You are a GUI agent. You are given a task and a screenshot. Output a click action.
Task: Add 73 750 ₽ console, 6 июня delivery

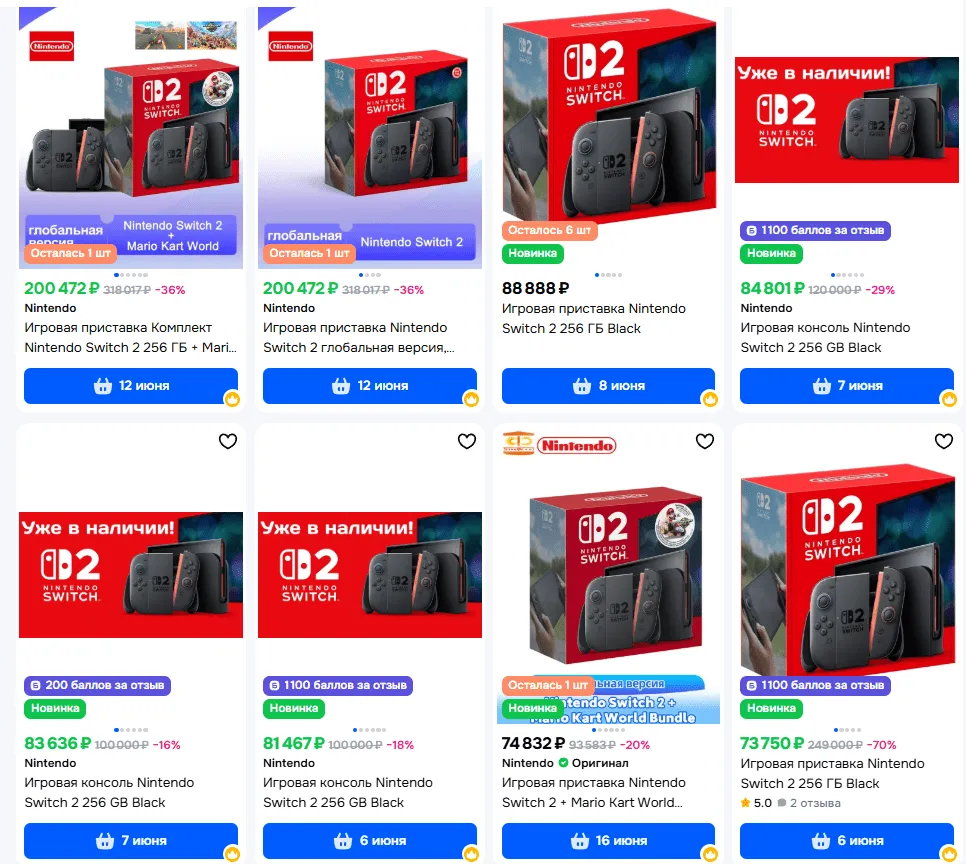tap(846, 841)
